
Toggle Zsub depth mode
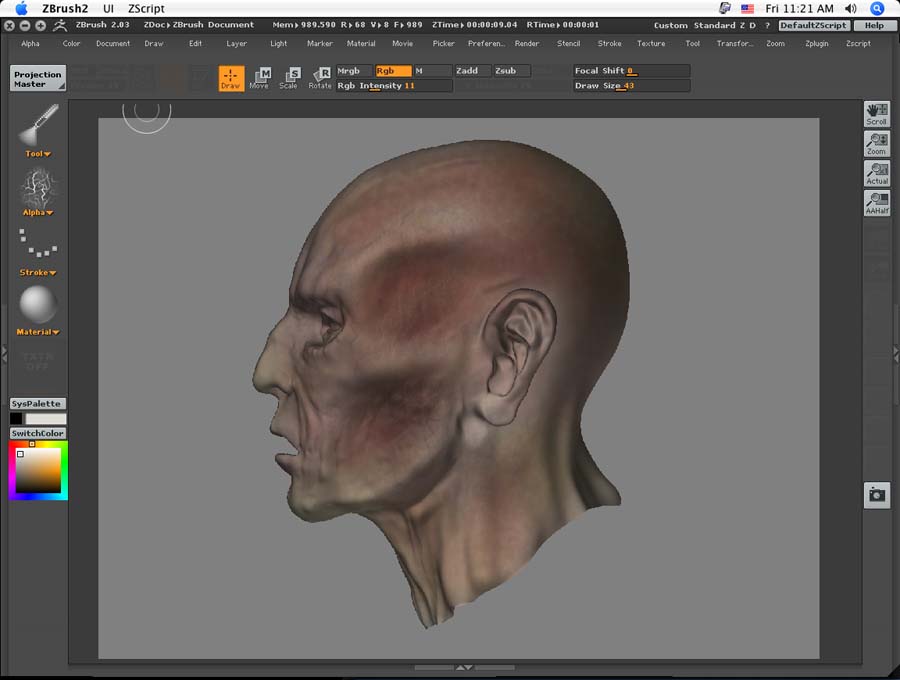click(x=511, y=71)
